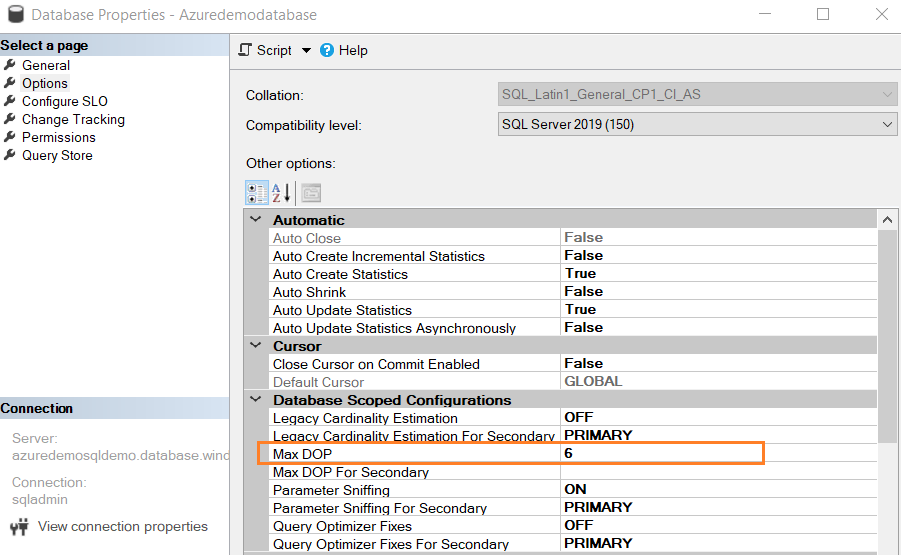Open the General page
The width and height of the screenshot is (901, 555).
click(45, 65)
